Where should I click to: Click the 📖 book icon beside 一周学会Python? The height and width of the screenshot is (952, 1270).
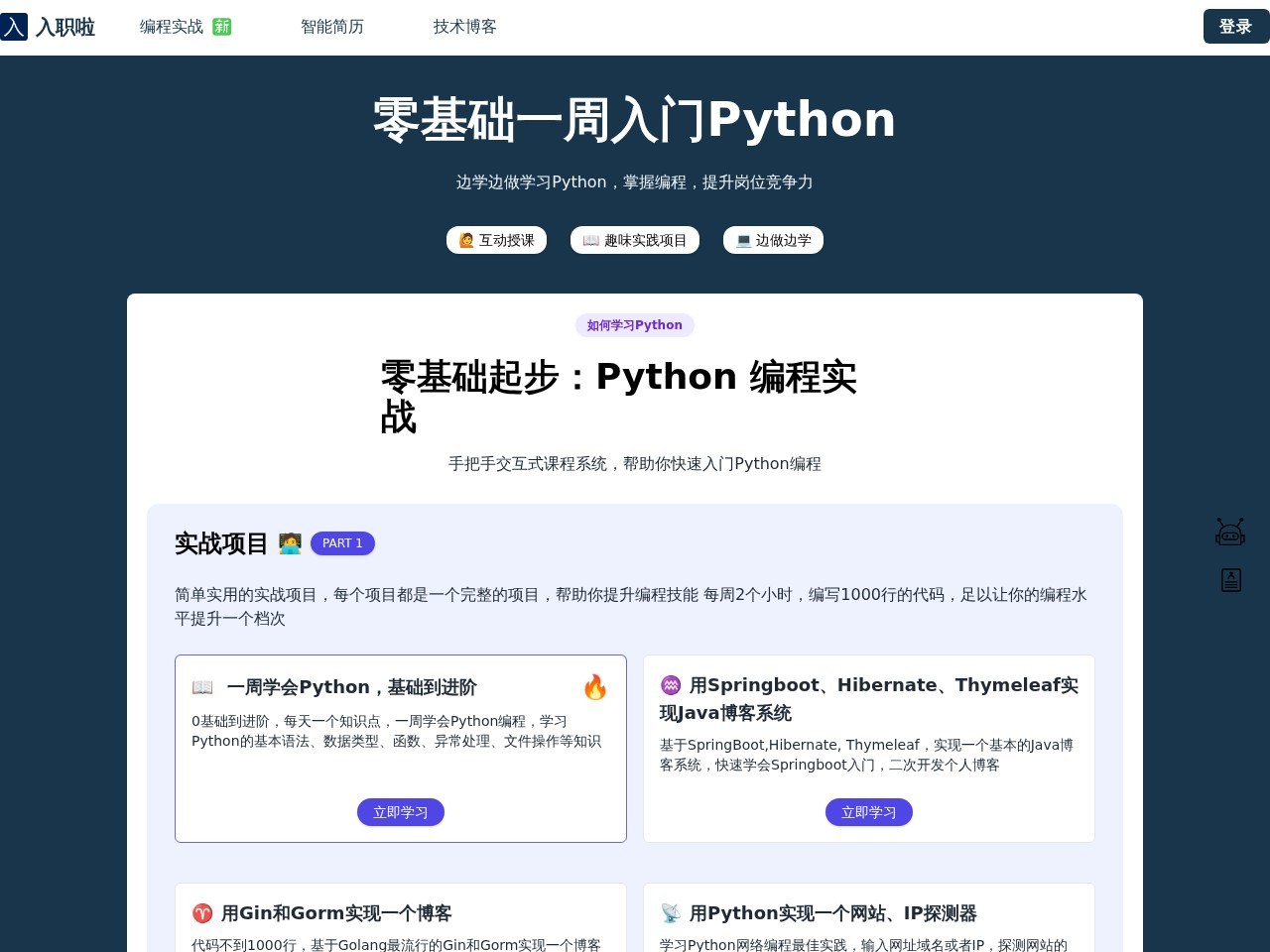(x=203, y=686)
